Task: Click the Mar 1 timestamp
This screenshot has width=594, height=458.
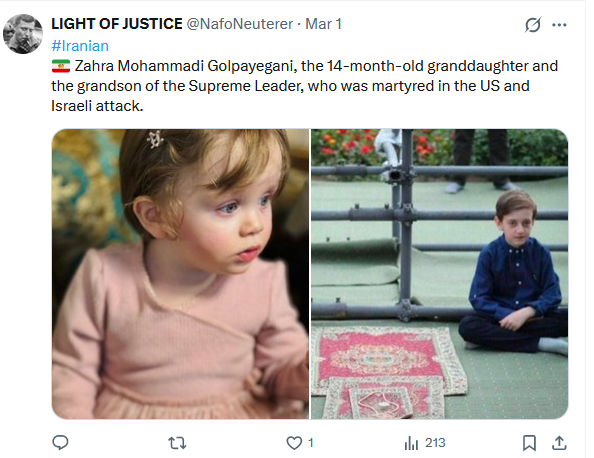Action: pos(323,24)
